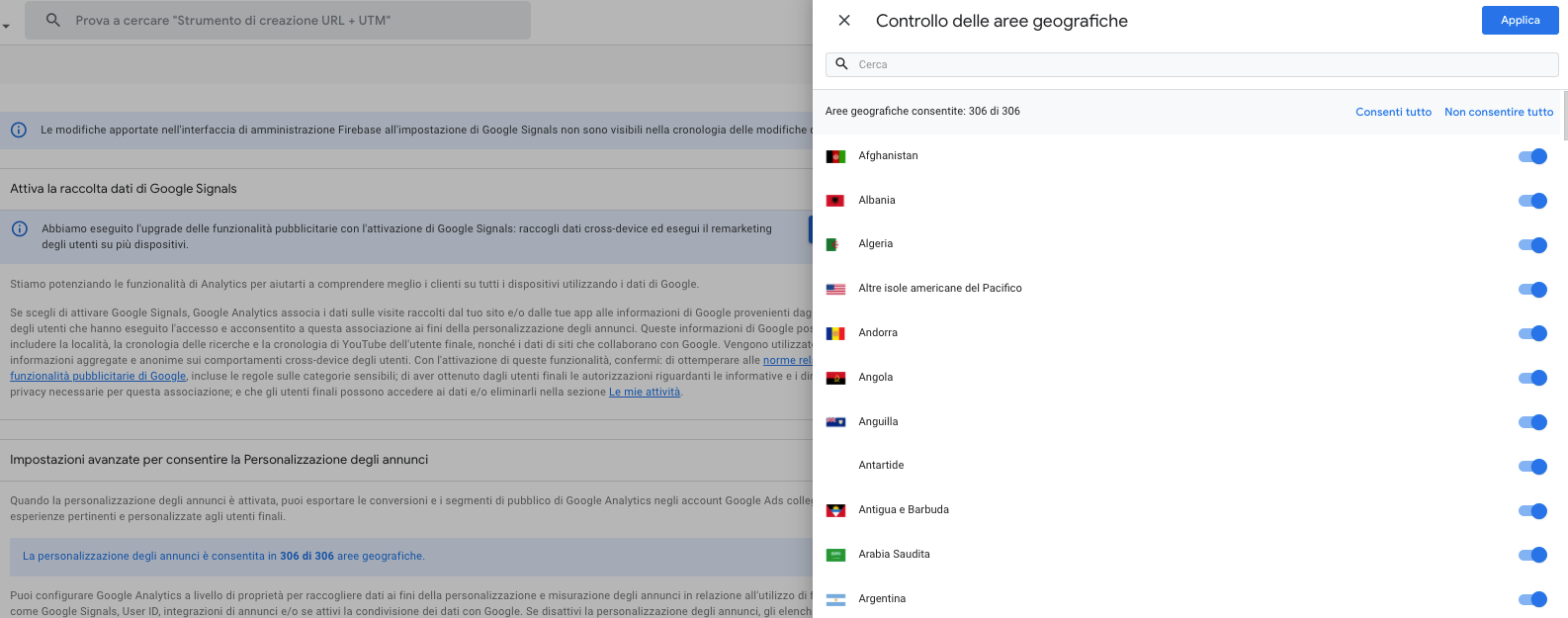The width and height of the screenshot is (1568, 618).
Task: Click the Arabia Saudita flag icon
Action: [835, 555]
